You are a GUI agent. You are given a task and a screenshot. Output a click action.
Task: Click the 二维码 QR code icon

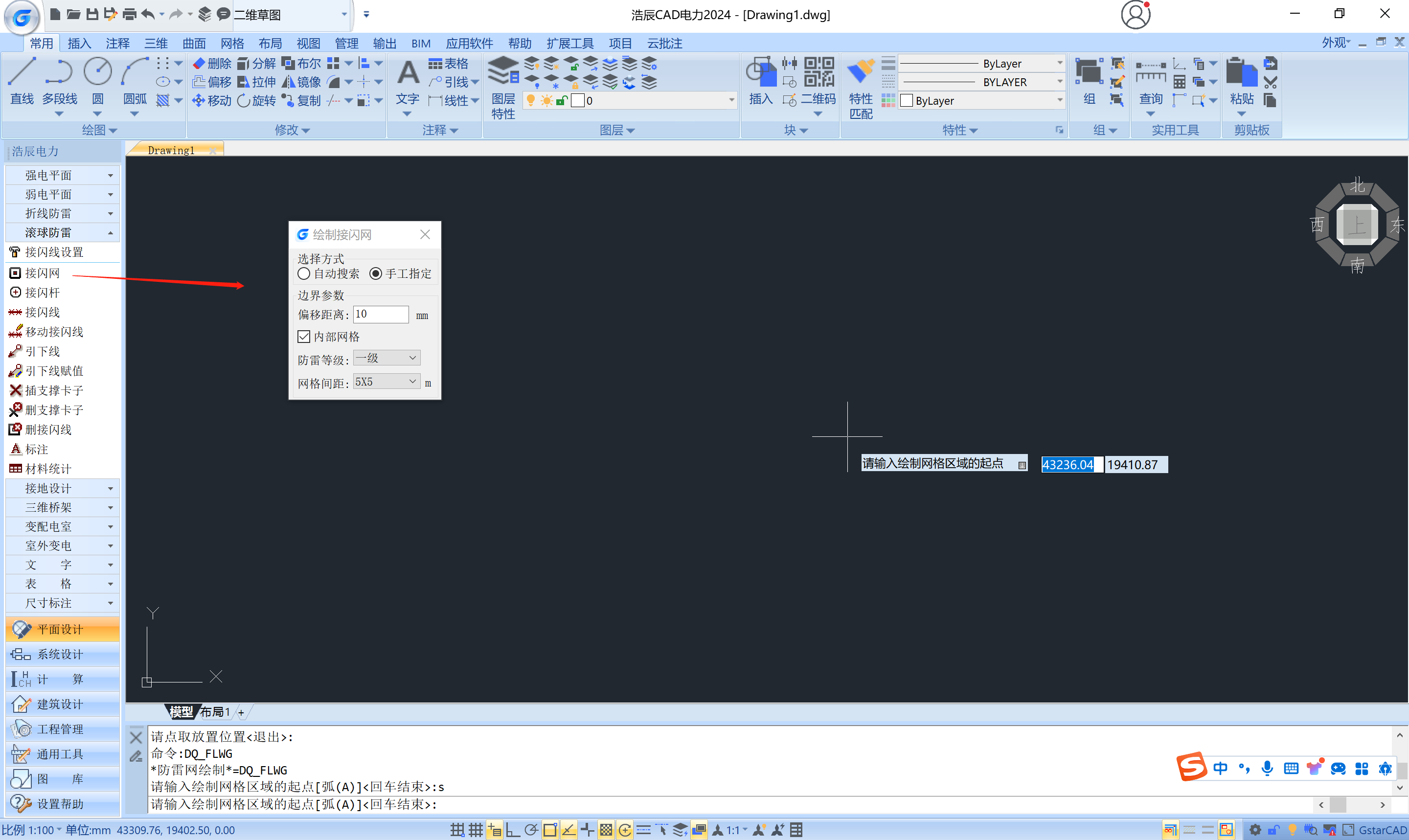(x=819, y=73)
